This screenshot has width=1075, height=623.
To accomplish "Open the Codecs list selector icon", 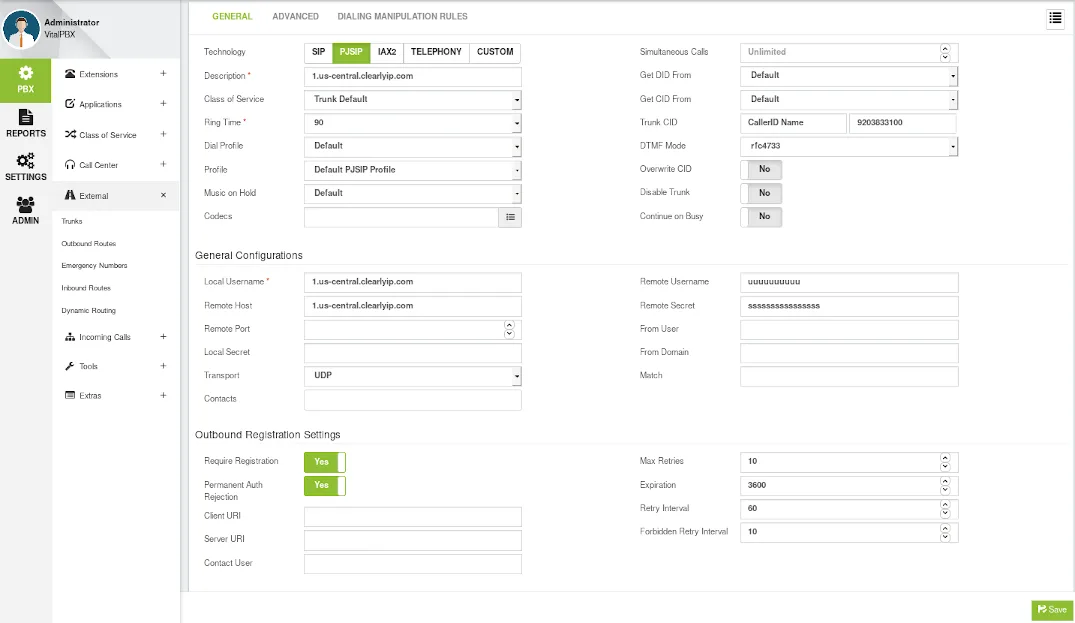I will (510, 217).
